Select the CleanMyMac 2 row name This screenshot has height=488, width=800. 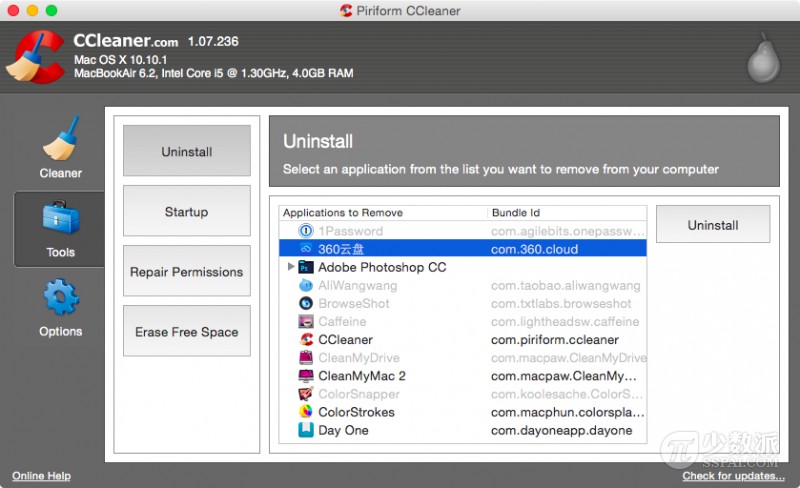pyautogui.click(x=362, y=376)
